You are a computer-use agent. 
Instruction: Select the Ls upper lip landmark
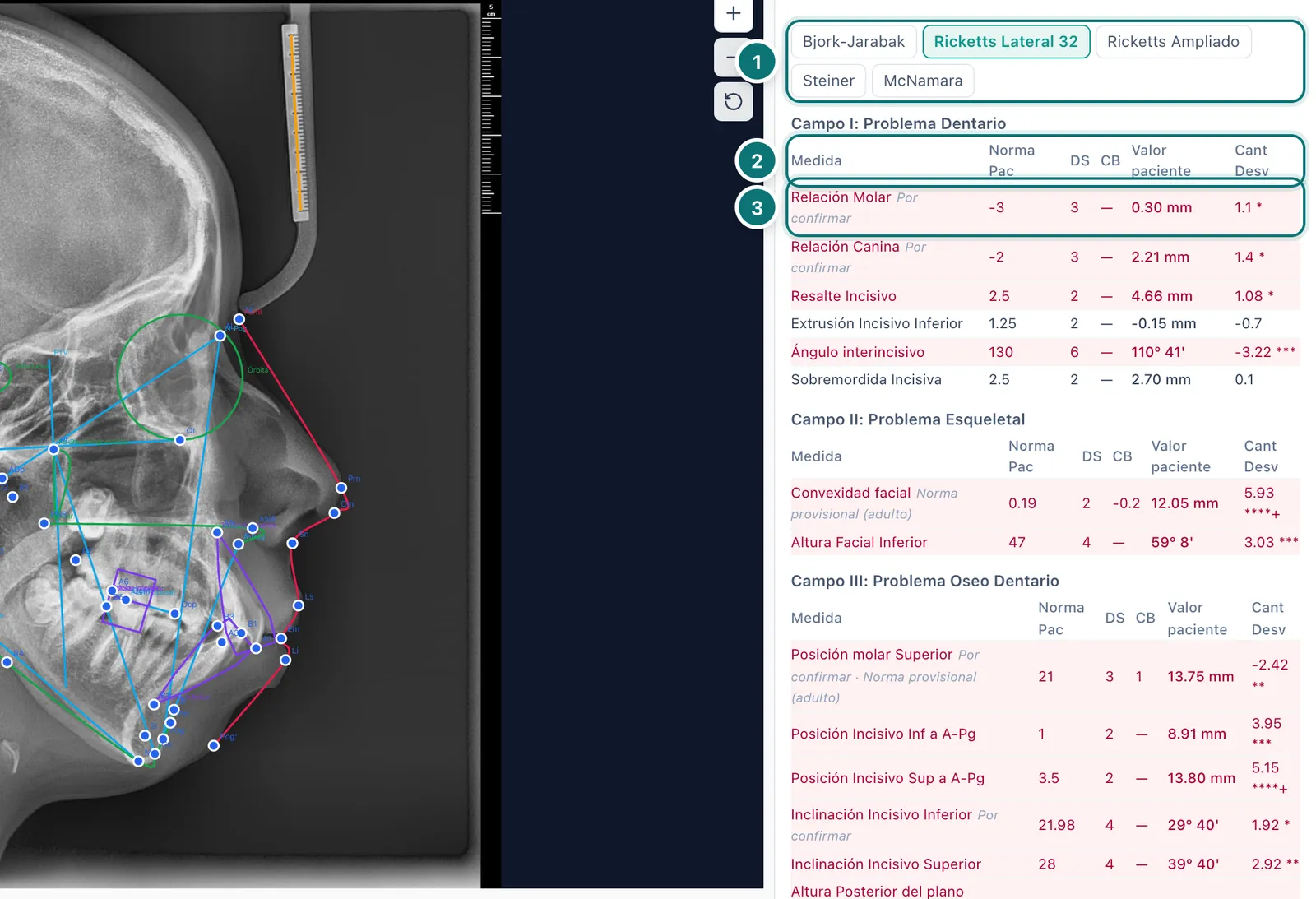tap(299, 605)
